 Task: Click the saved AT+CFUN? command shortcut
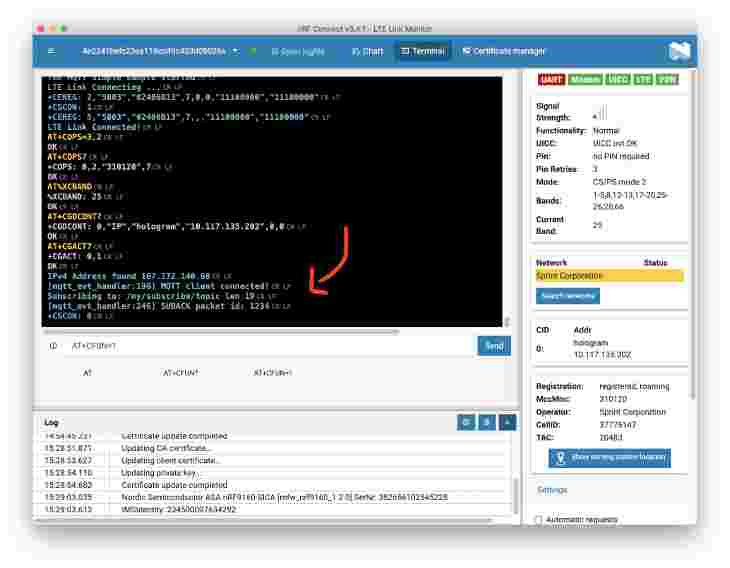click(x=181, y=373)
